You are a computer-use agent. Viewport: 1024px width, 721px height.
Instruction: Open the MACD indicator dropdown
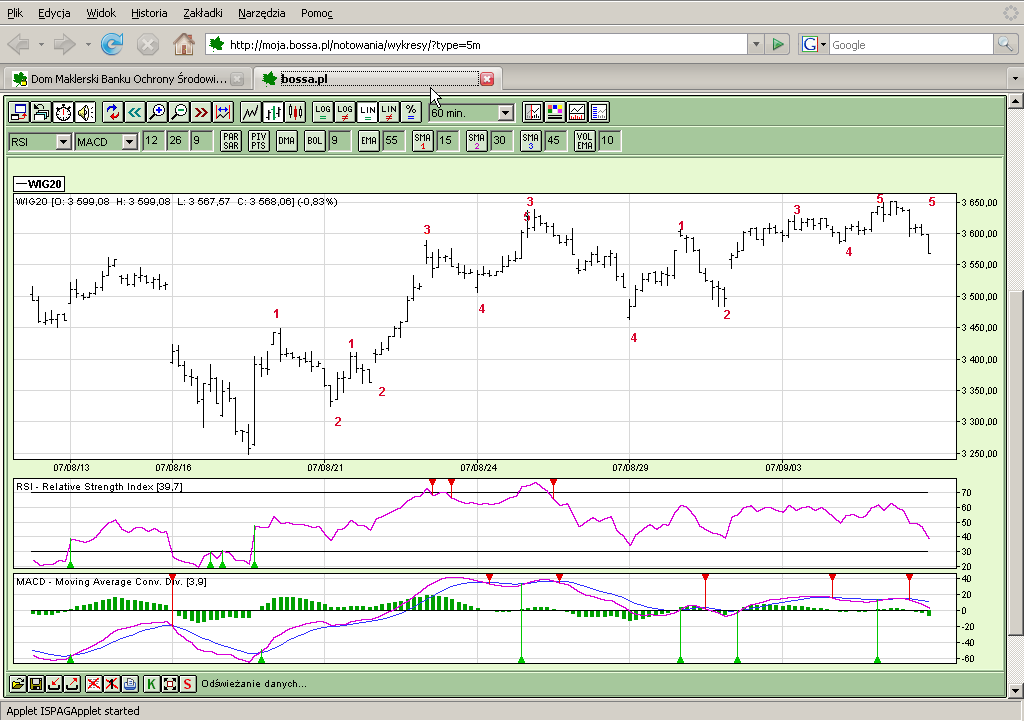(x=129, y=142)
